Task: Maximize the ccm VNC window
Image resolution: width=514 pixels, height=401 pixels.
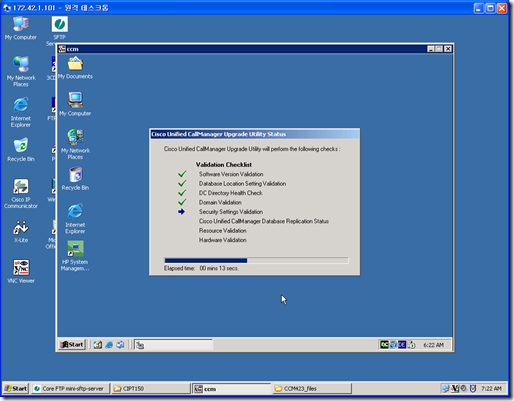Action: [x=439, y=49]
